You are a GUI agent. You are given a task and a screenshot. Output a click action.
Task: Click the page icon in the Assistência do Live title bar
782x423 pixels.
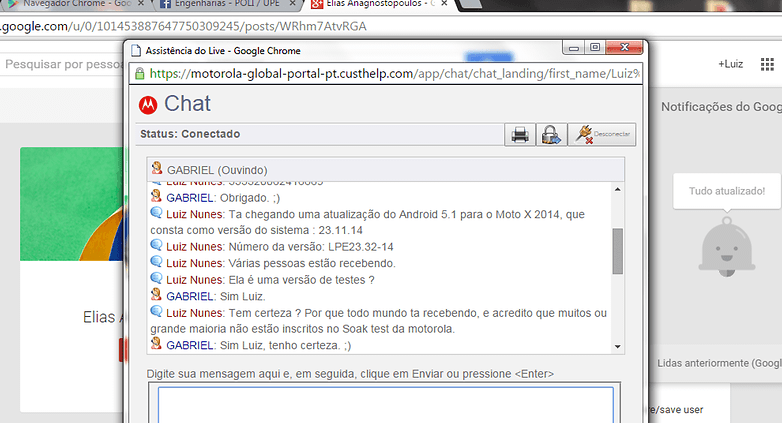coord(136,50)
